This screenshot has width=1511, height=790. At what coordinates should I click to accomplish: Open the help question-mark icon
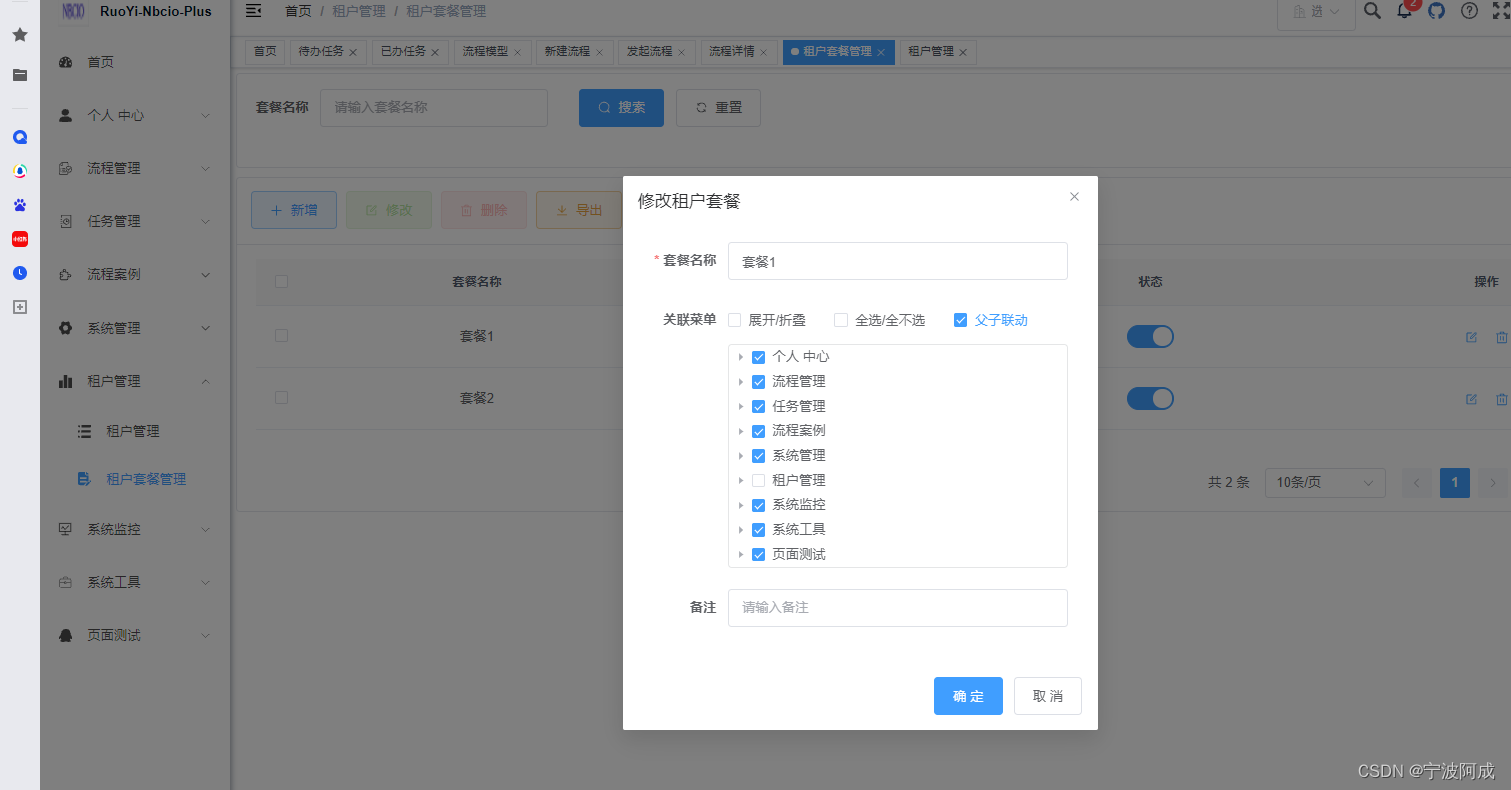pyautogui.click(x=1467, y=12)
